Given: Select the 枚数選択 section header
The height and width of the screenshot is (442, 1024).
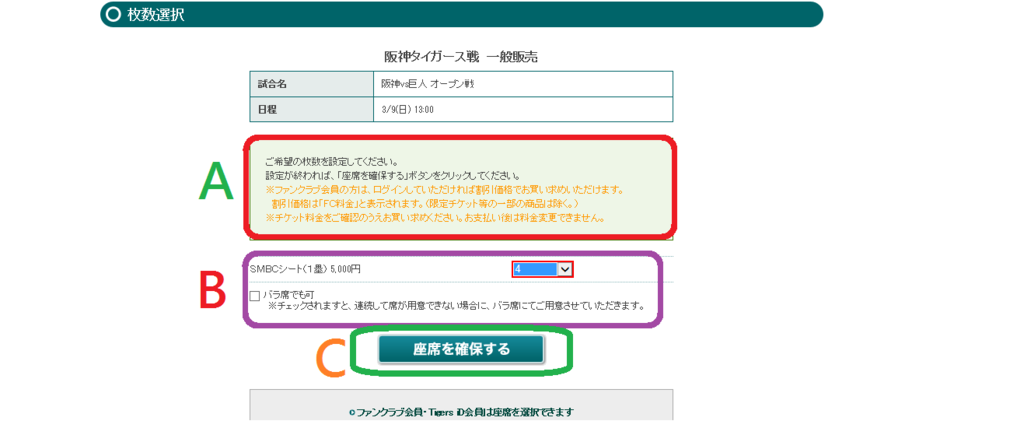Looking at the screenshot, I should (x=461, y=14).
